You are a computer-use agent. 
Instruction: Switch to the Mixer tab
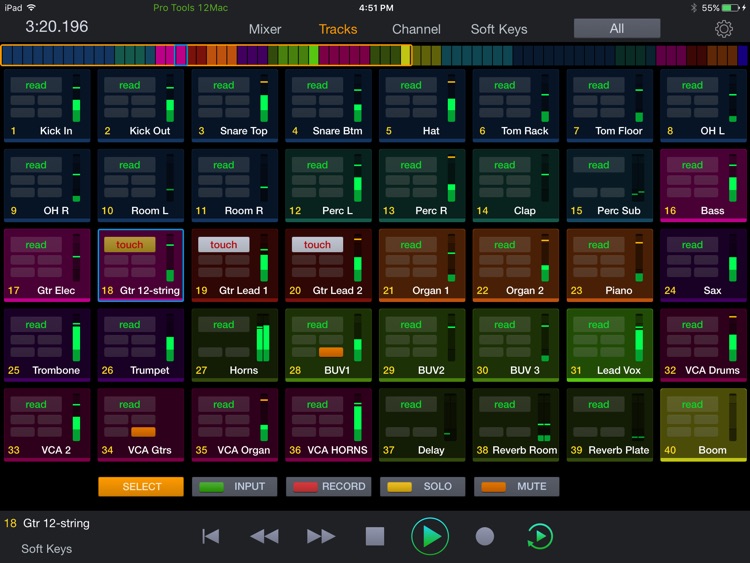[265, 29]
